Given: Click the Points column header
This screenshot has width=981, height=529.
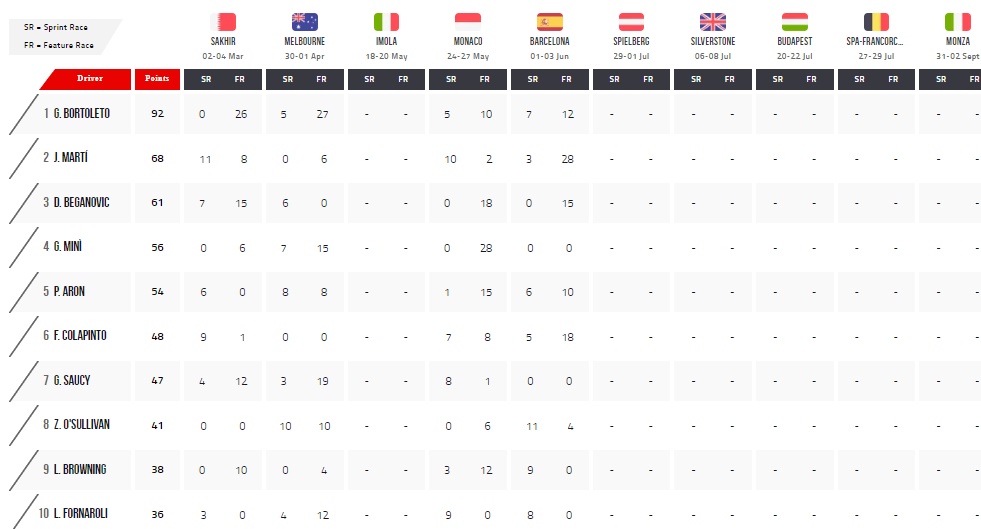Looking at the screenshot, I should coord(157,79).
